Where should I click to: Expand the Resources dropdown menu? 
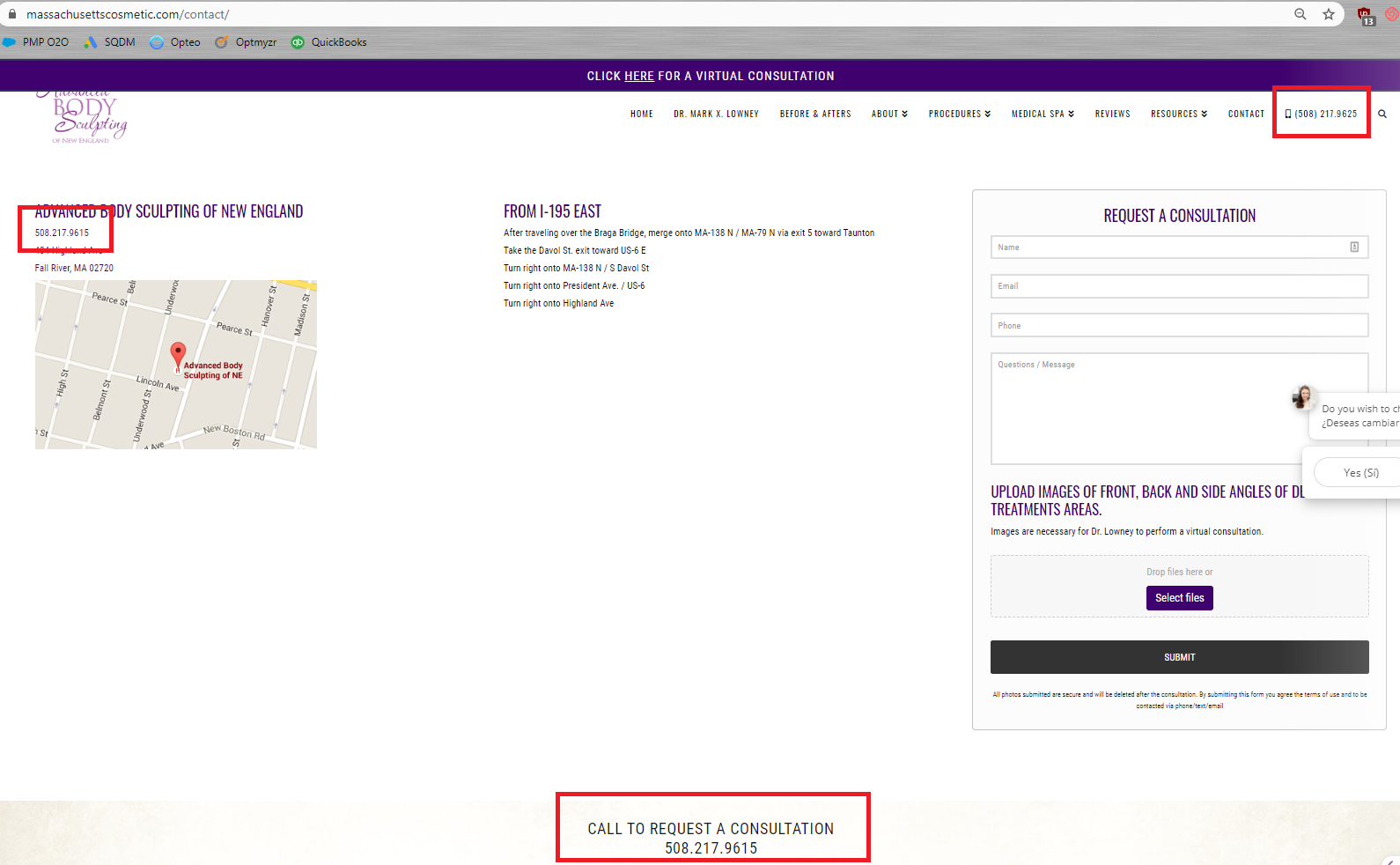[x=1179, y=114]
